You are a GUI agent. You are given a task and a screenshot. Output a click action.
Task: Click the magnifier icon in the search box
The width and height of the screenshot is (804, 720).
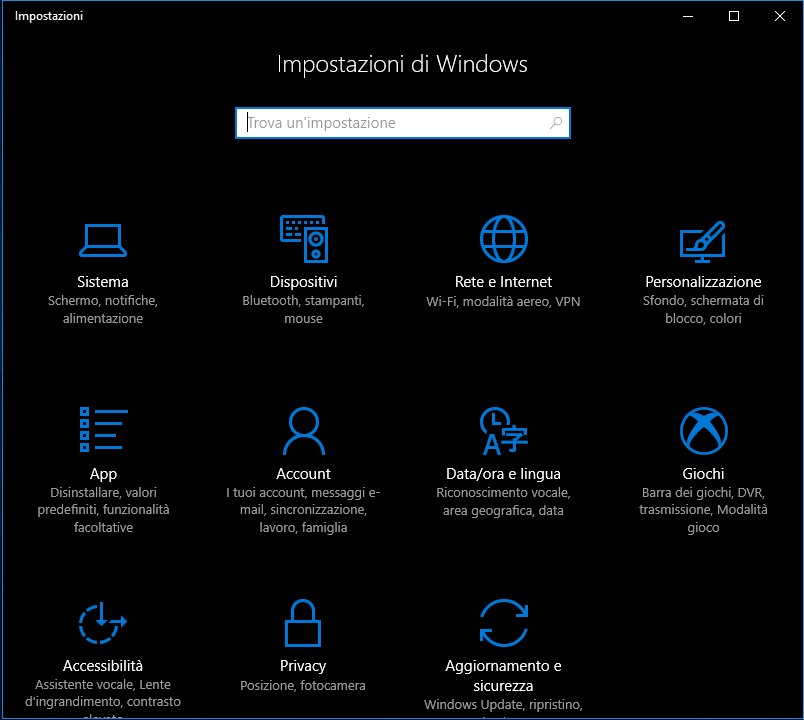pyautogui.click(x=556, y=123)
